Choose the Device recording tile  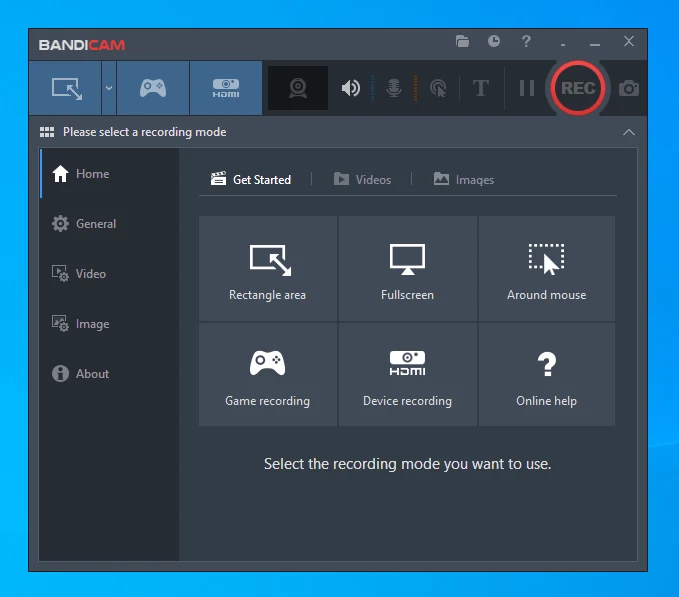click(407, 374)
